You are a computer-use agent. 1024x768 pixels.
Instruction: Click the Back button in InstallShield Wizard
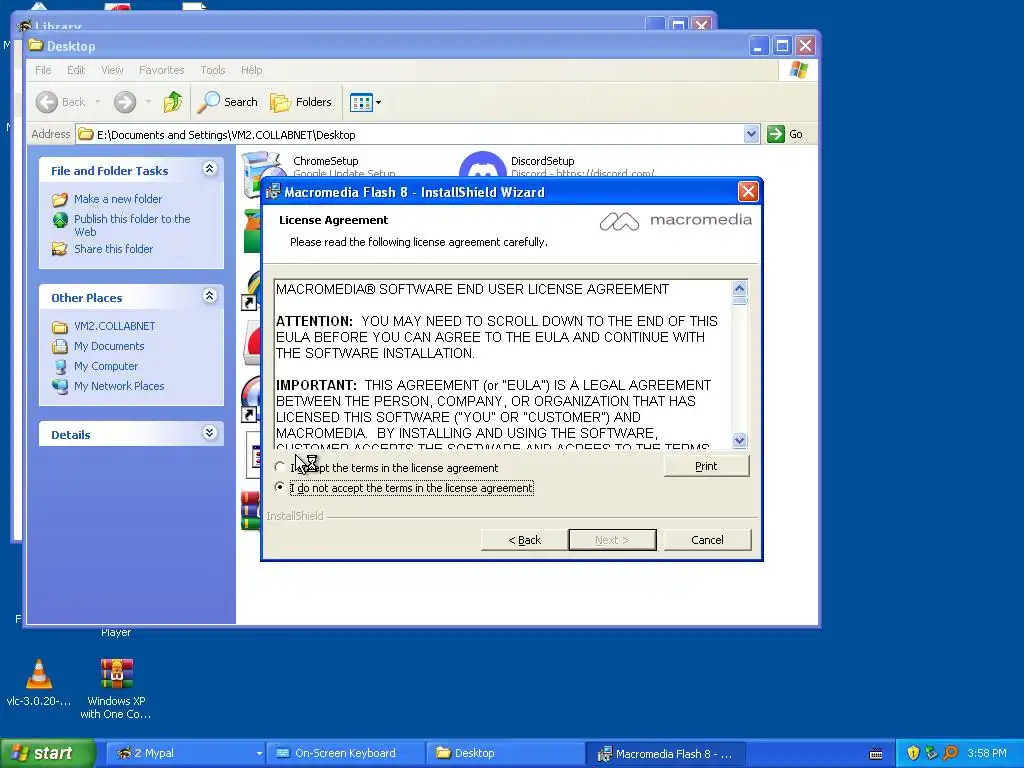(524, 540)
